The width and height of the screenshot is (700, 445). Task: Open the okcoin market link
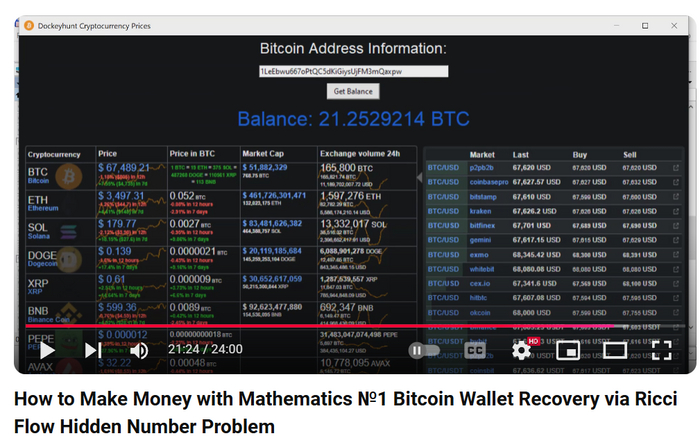(480, 312)
